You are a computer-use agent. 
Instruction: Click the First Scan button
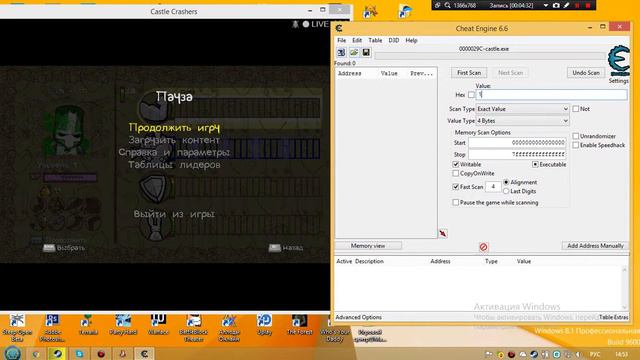(x=469, y=73)
